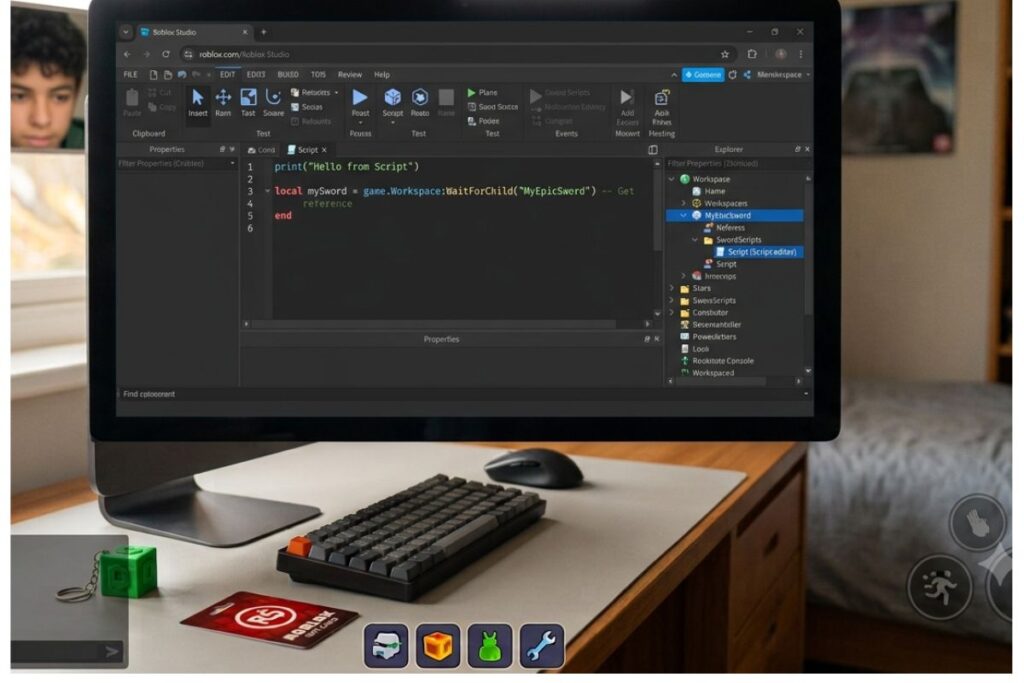Toggle the split editor view icon
Image resolution: width=1024 pixels, height=683 pixels.
pyautogui.click(x=652, y=150)
